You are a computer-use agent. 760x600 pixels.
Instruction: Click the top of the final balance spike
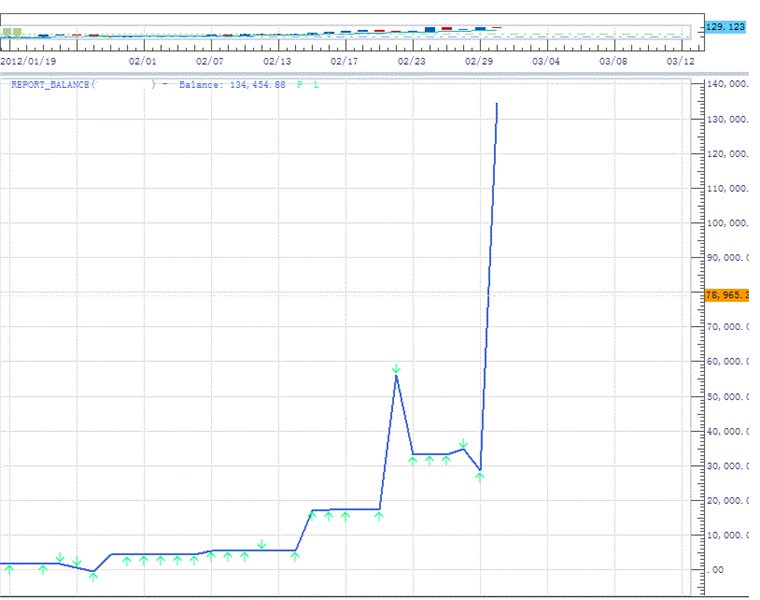coord(497,103)
